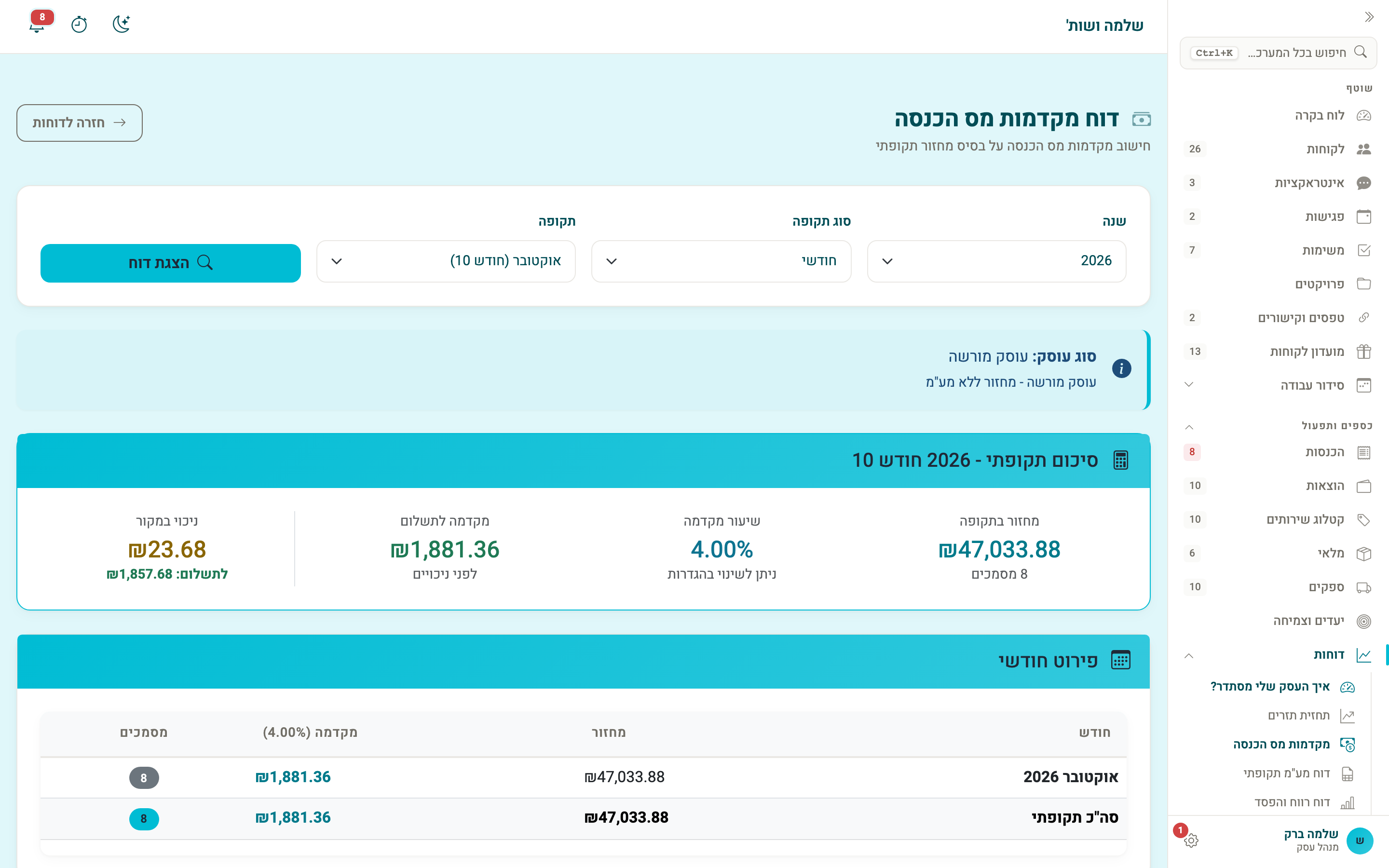The width and height of the screenshot is (1389, 868).
Task: Open פרויקטים projects in sidebar
Action: [x=1278, y=284]
